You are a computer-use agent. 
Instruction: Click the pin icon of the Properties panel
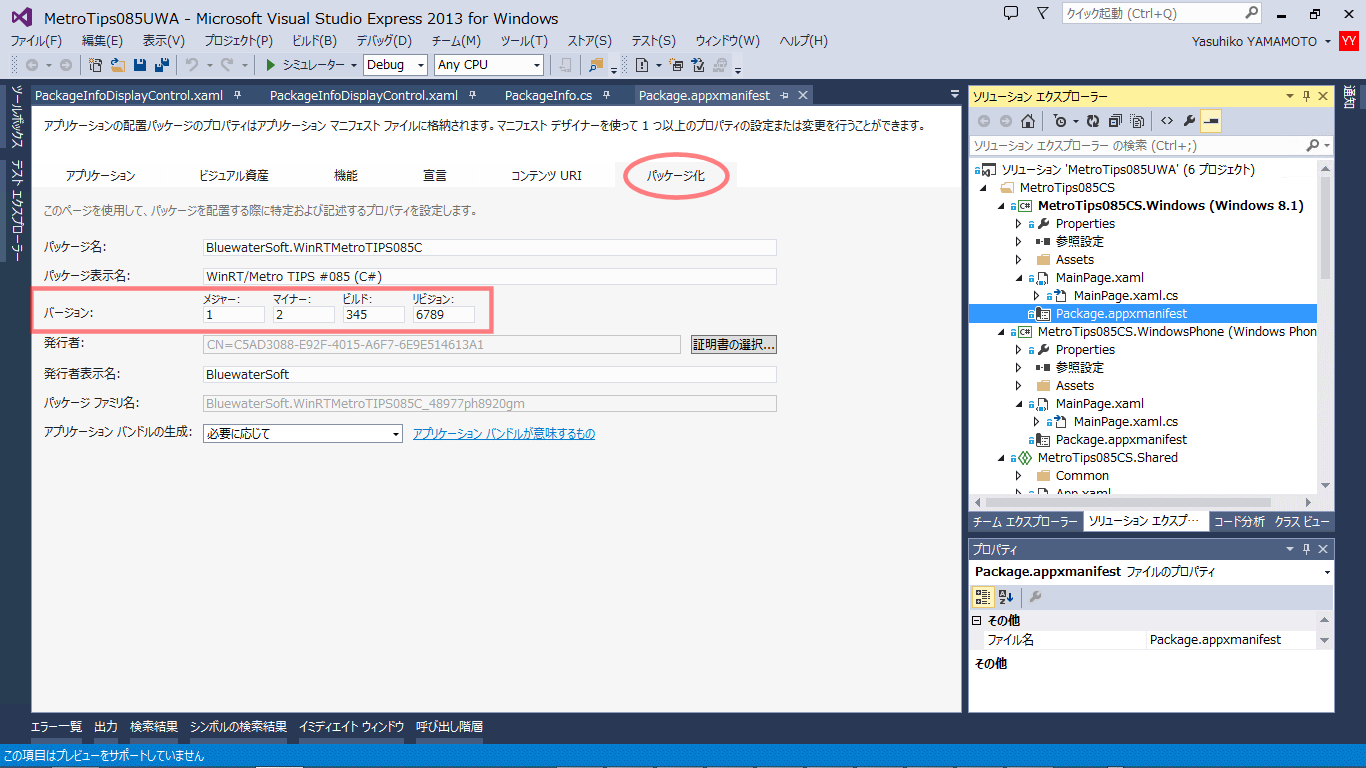coord(1306,549)
